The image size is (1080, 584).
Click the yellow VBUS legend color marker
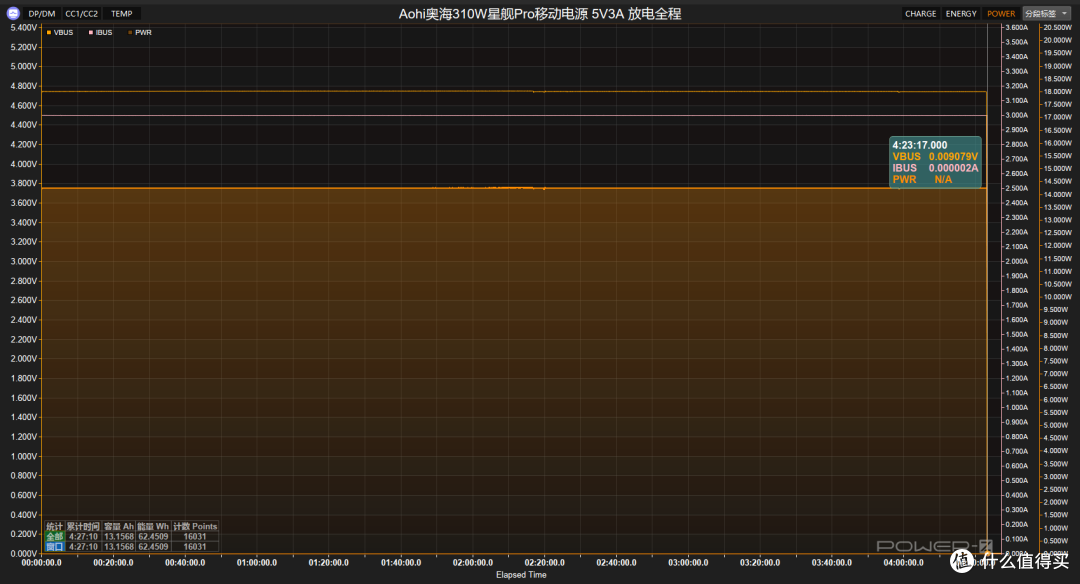[49, 32]
